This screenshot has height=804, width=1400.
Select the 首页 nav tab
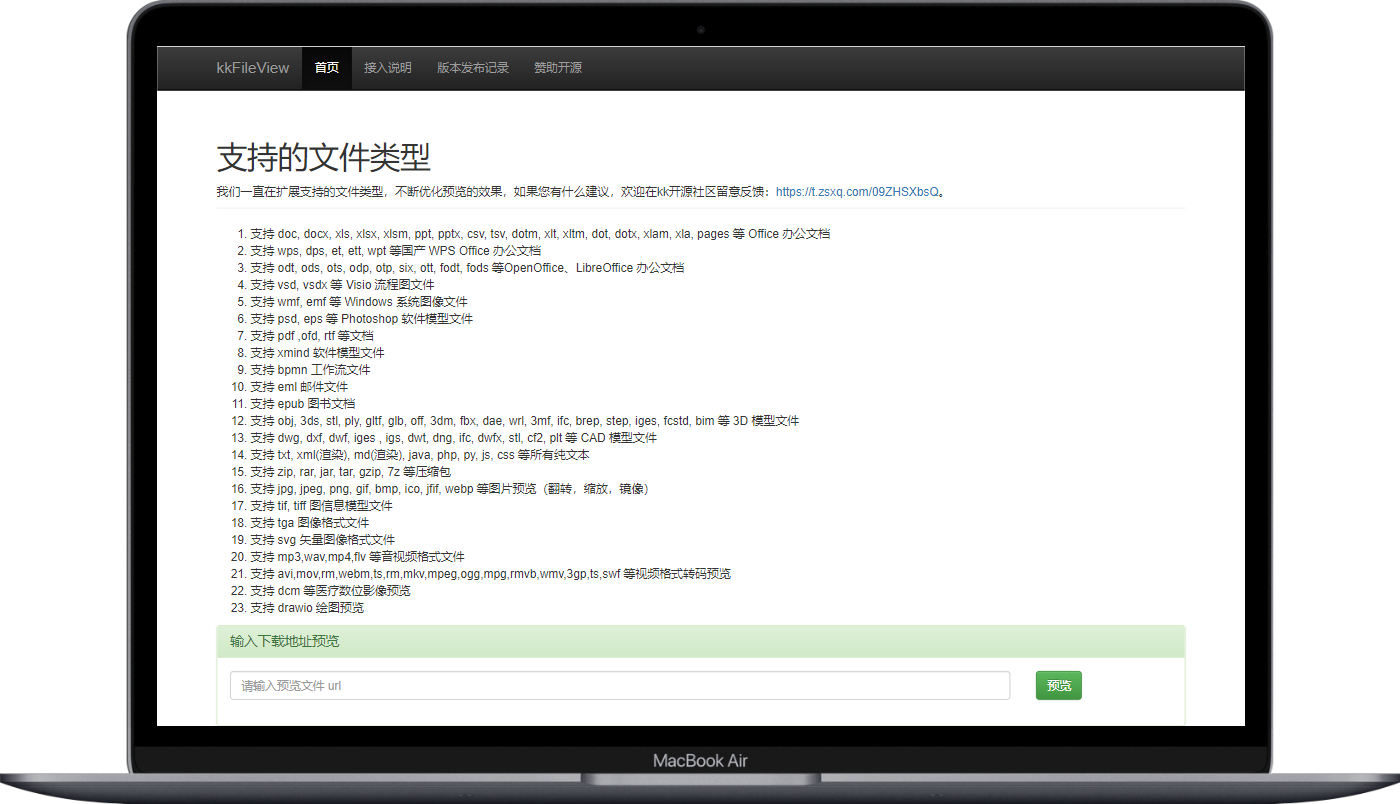click(327, 68)
